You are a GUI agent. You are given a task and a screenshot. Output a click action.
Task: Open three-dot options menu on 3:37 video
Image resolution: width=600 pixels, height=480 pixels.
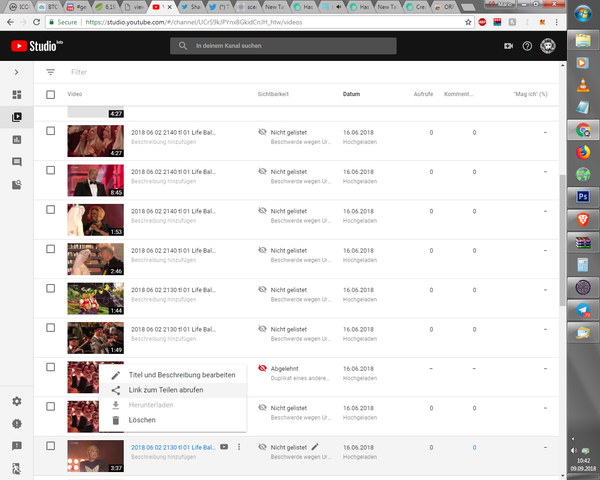[239, 447]
